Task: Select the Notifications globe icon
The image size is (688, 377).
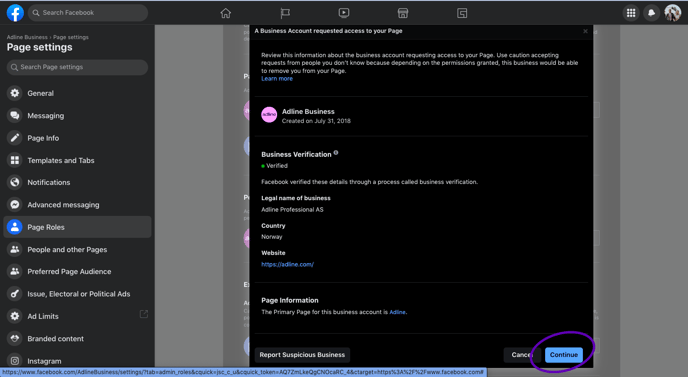Action: (15, 182)
